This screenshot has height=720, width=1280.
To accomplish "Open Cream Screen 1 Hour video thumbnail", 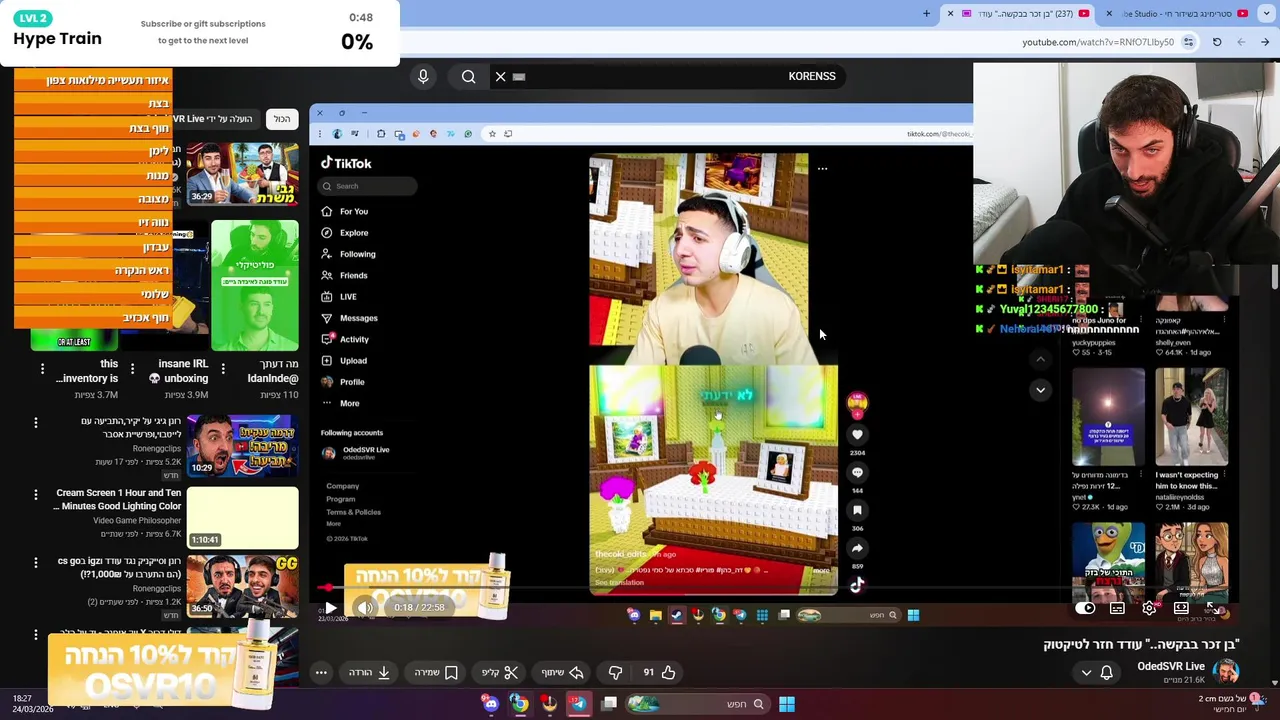I will pos(242,517).
